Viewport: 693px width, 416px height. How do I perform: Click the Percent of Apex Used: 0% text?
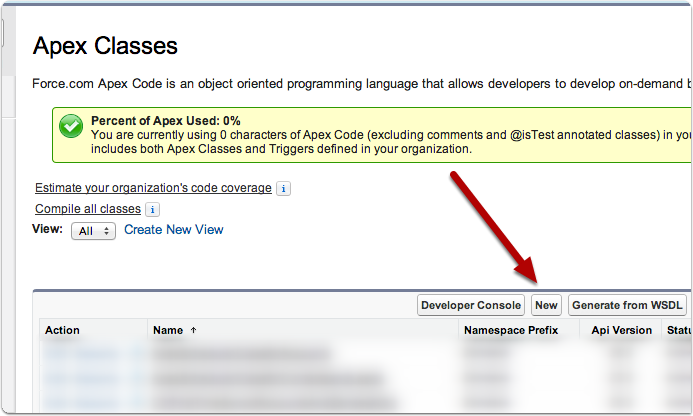[166, 121]
